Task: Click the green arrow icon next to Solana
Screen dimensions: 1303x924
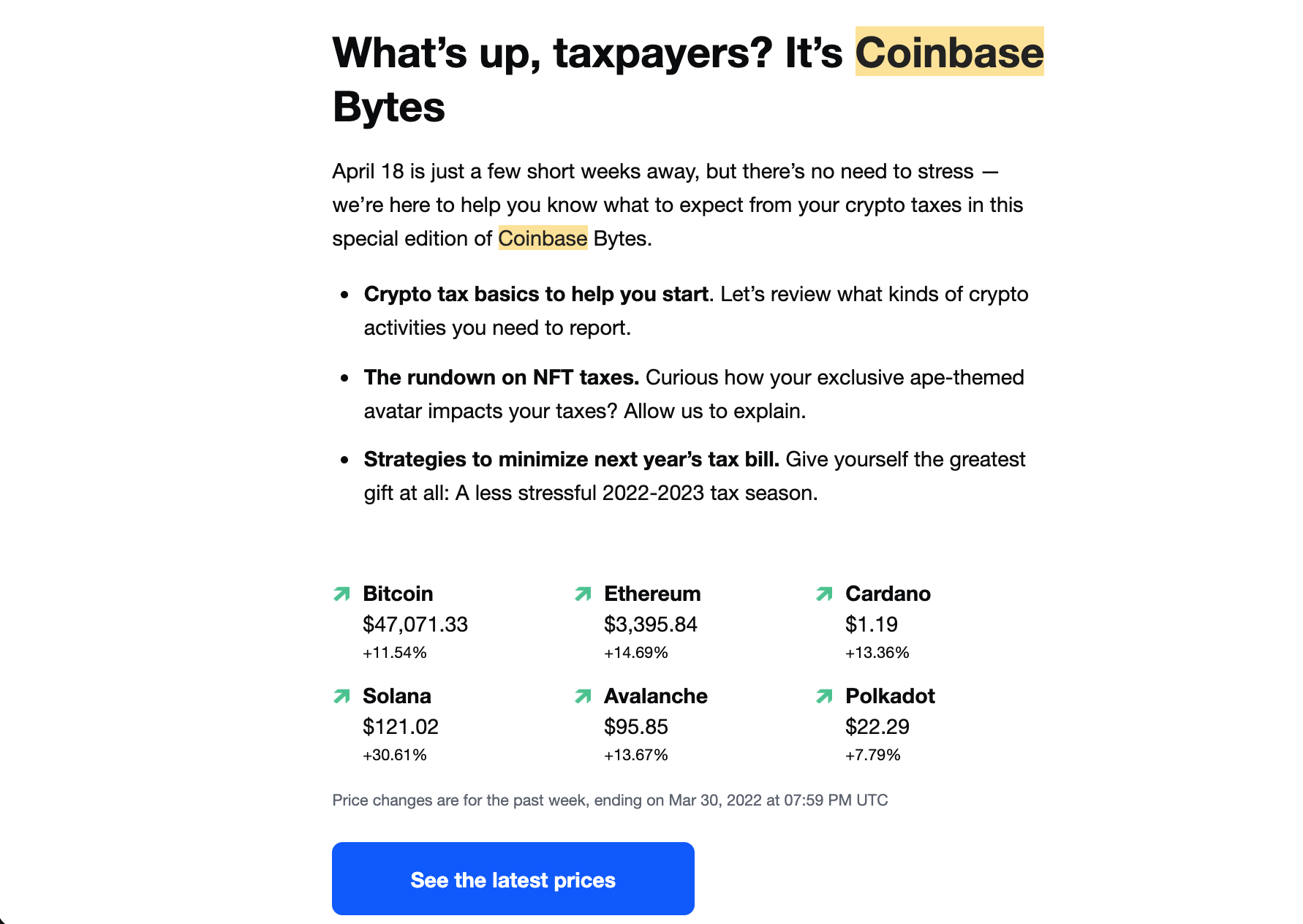Action: tap(341, 697)
